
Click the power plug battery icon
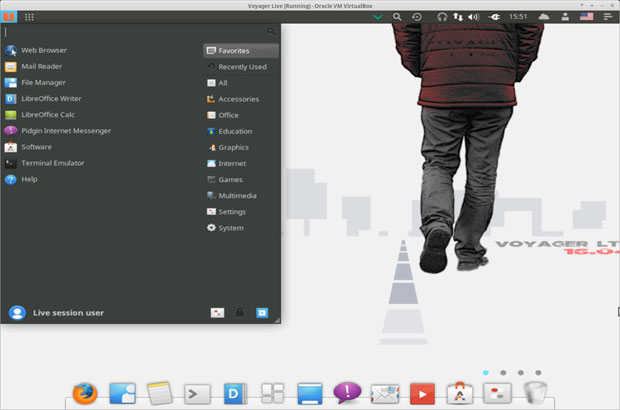pyautogui.click(x=494, y=17)
